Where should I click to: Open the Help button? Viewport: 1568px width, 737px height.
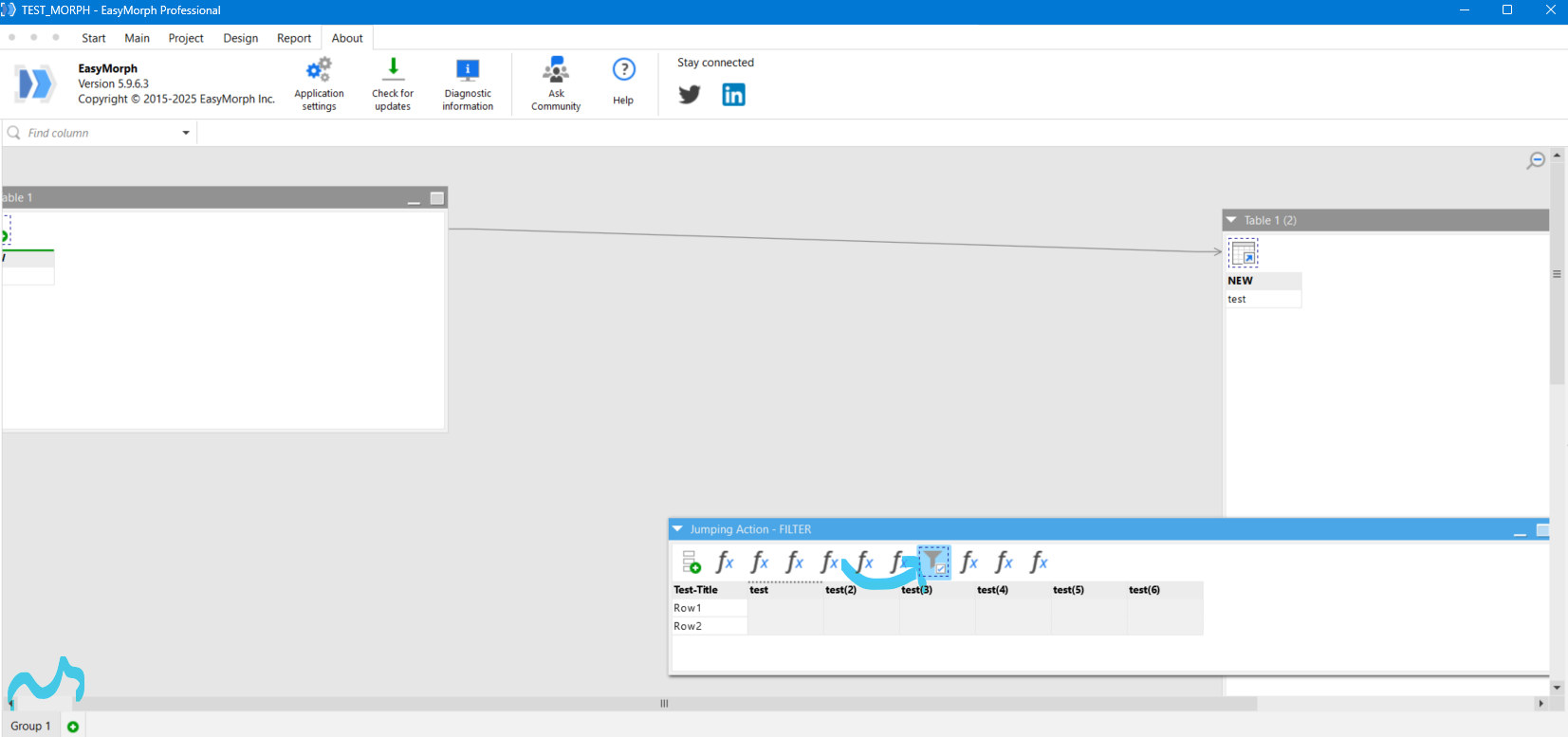pos(623,82)
